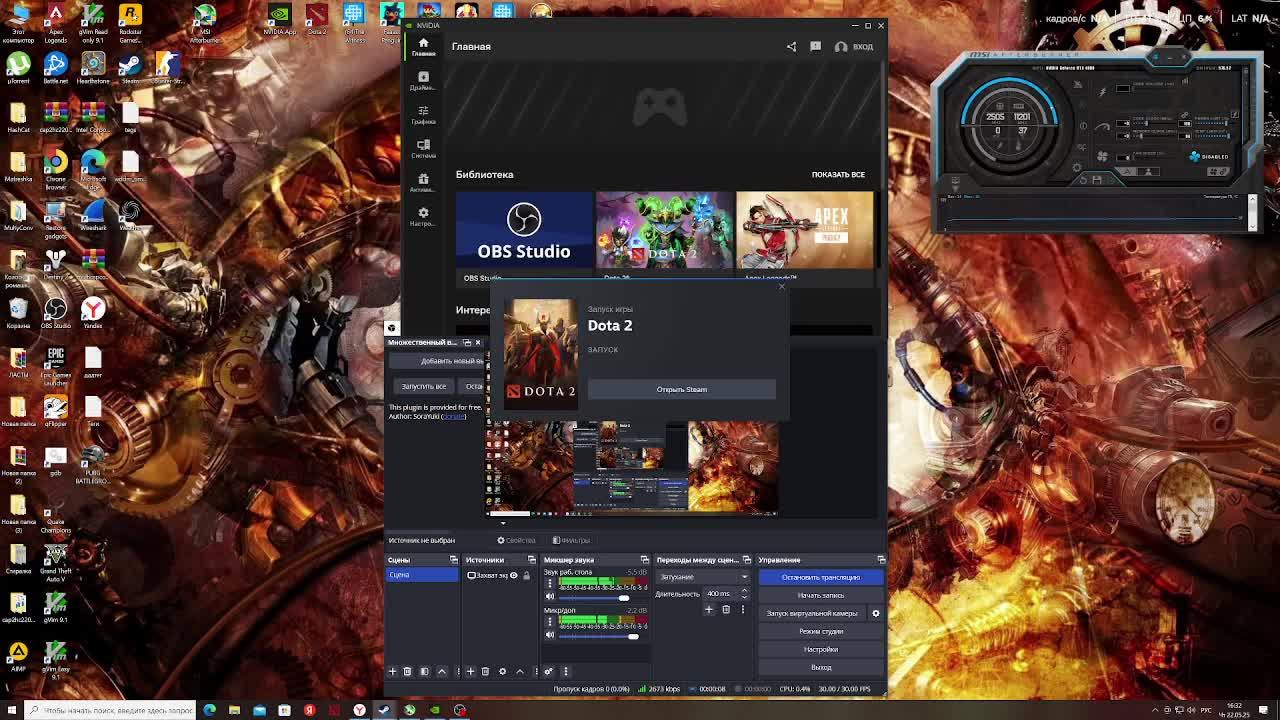Adjust the microphone volume slider
The height and width of the screenshot is (720, 1280).
click(x=633, y=636)
